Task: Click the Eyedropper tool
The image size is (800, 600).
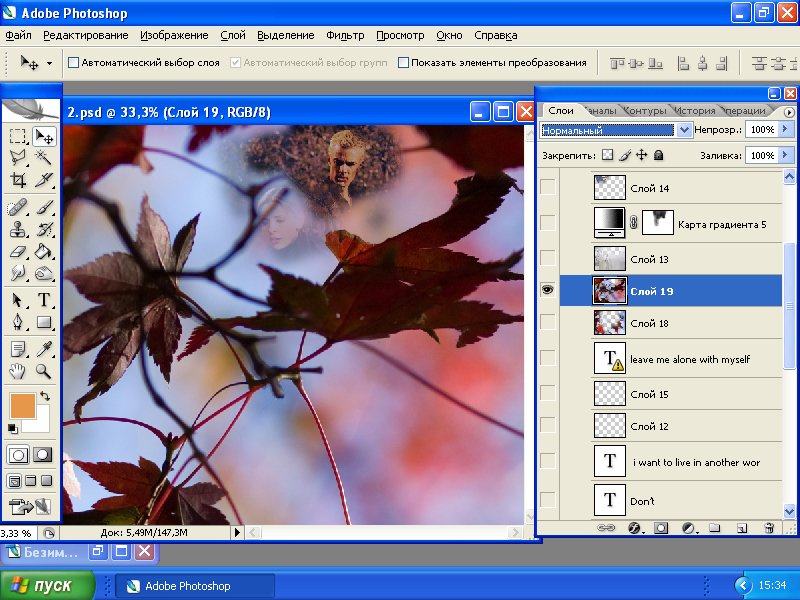Action: click(44, 348)
